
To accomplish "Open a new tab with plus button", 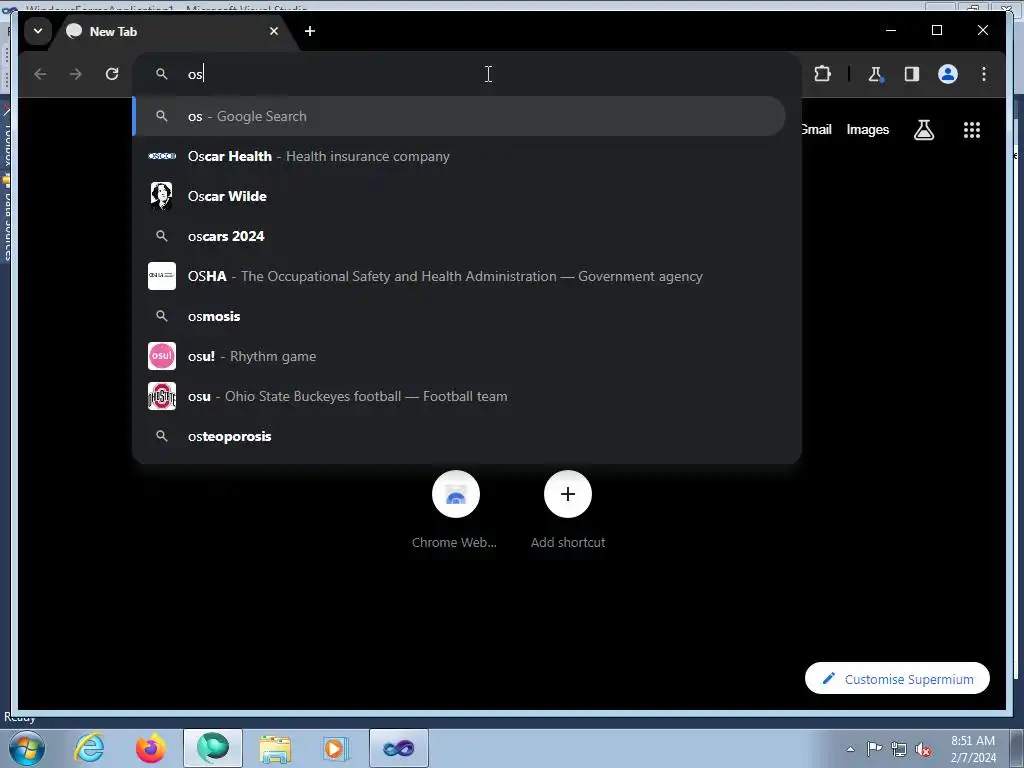I will [x=310, y=31].
